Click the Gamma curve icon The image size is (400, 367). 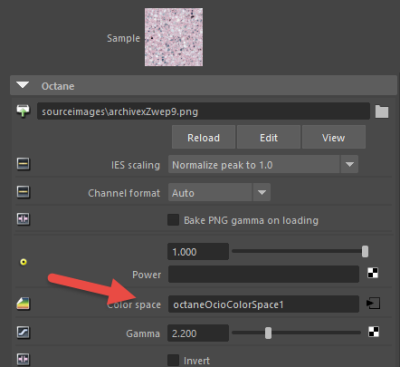coord(23,332)
